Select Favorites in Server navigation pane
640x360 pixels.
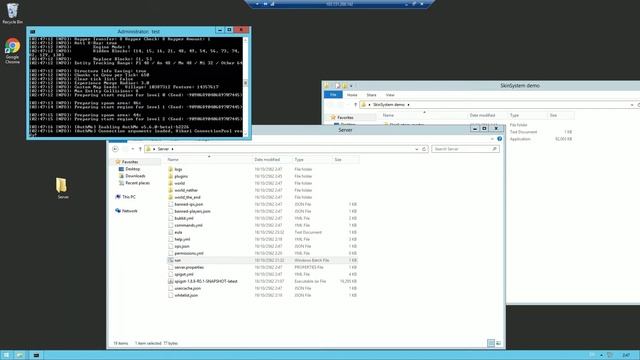pyautogui.click(x=130, y=162)
